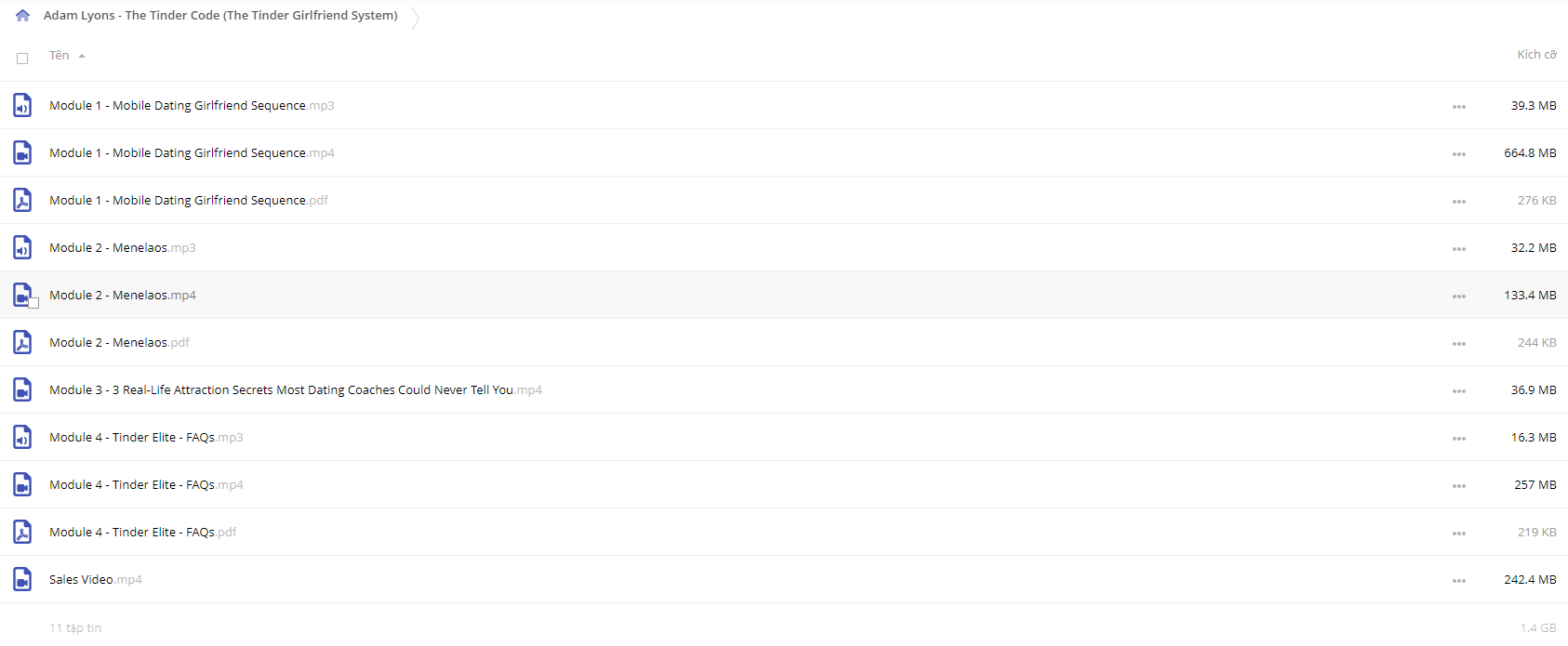Go to the home folder icon
This screenshot has height=646, width=1568.
tap(23, 16)
